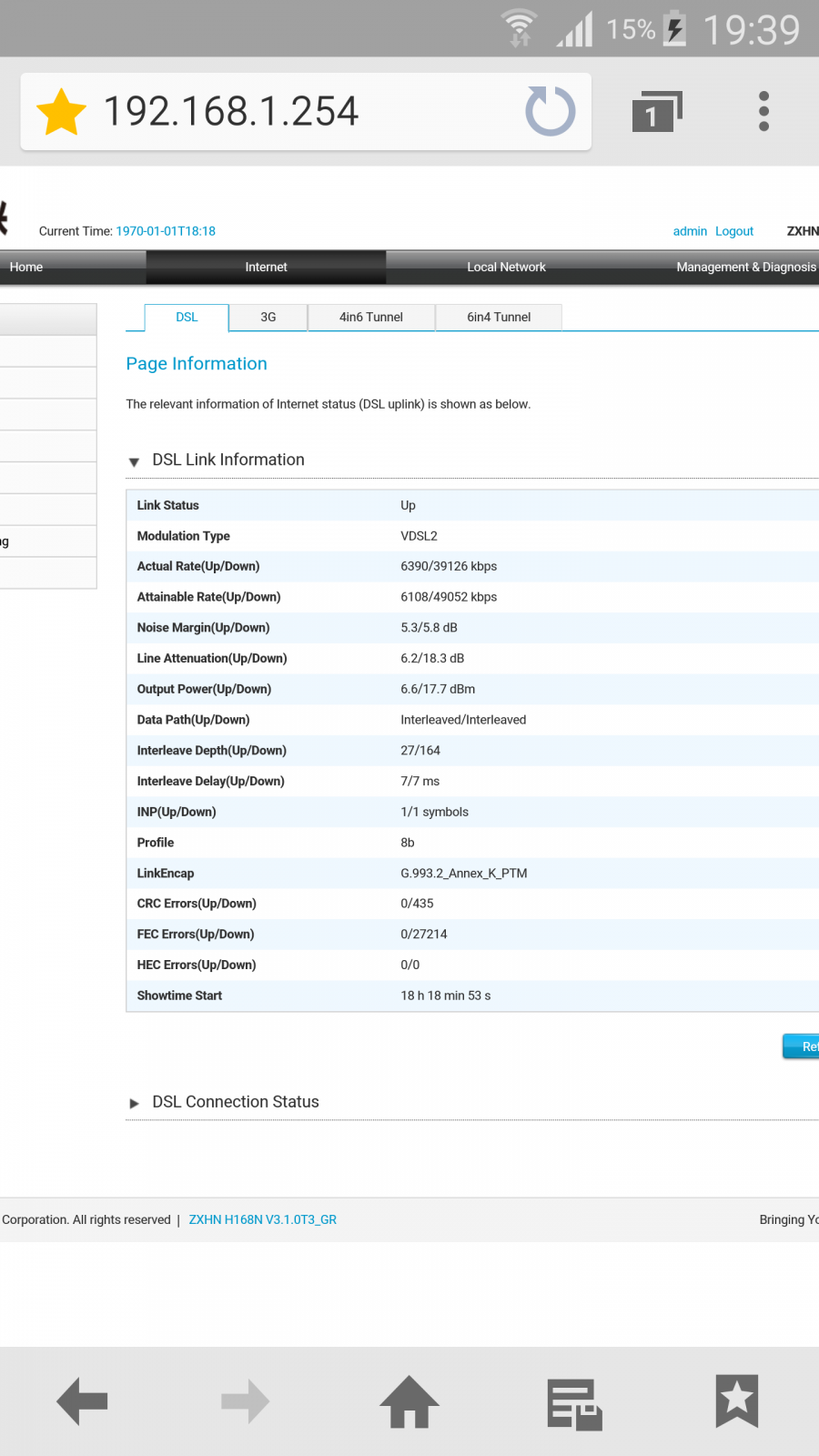Image resolution: width=819 pixels, height=1456 pixels.
Task: Tap the address bar showing 192.168.1.254
Action: point(273,112)
